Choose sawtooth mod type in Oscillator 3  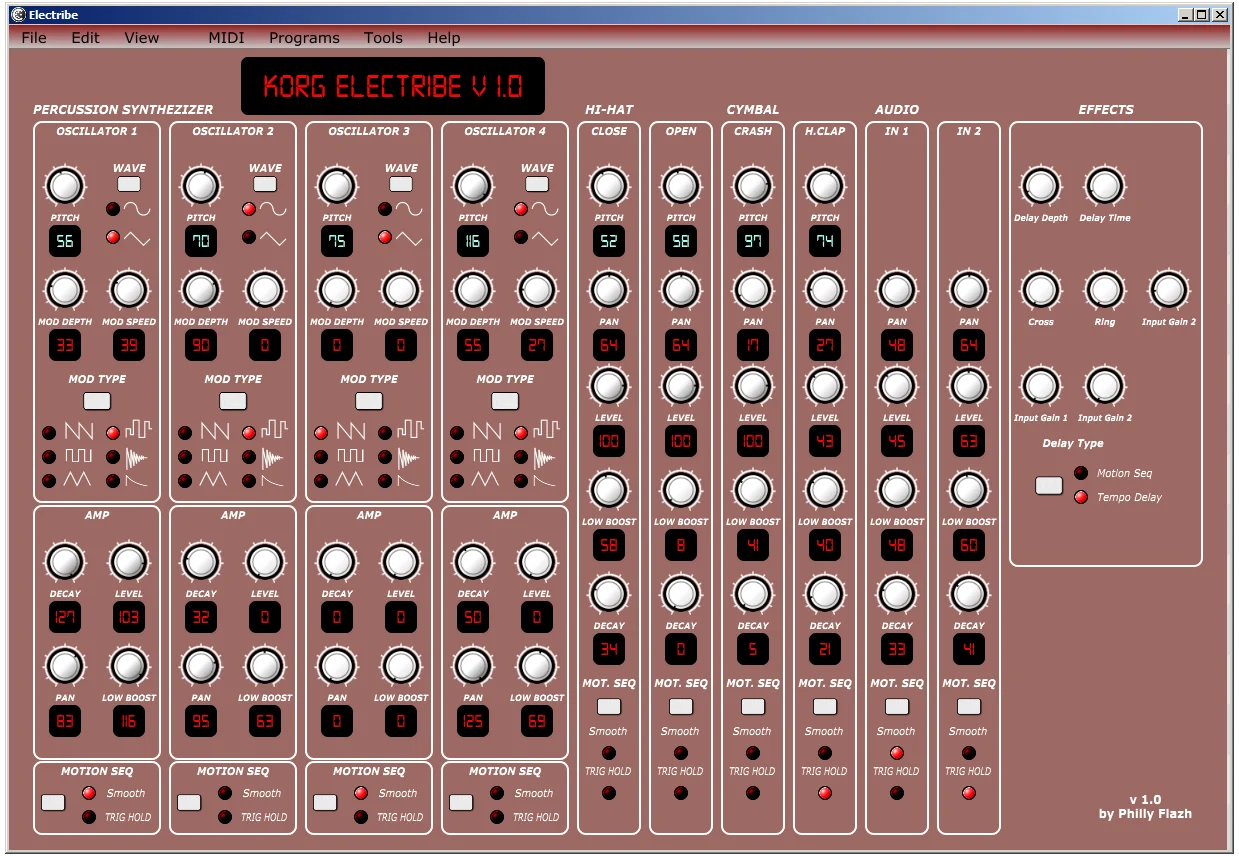(x=351, y=432)
